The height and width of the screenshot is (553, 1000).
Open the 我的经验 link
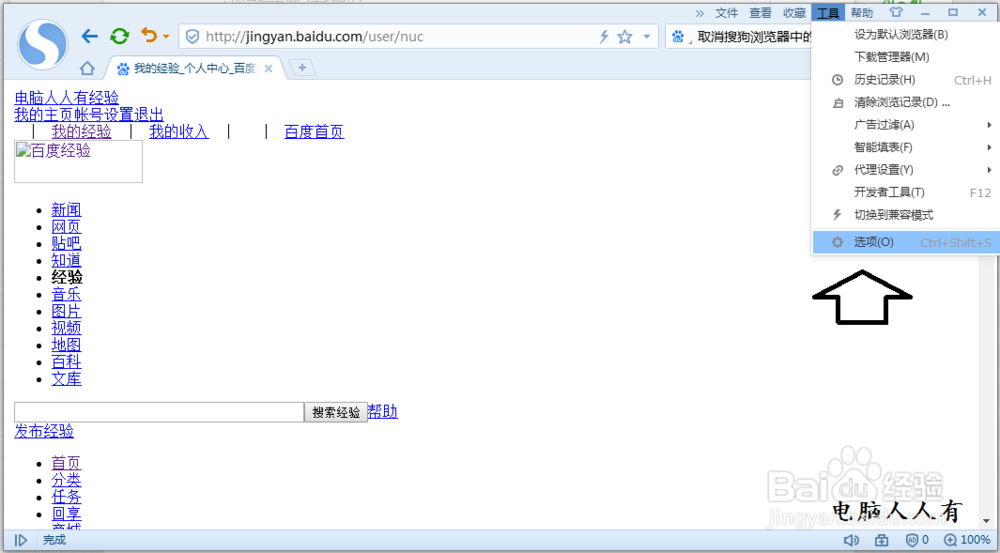(82, 132)
